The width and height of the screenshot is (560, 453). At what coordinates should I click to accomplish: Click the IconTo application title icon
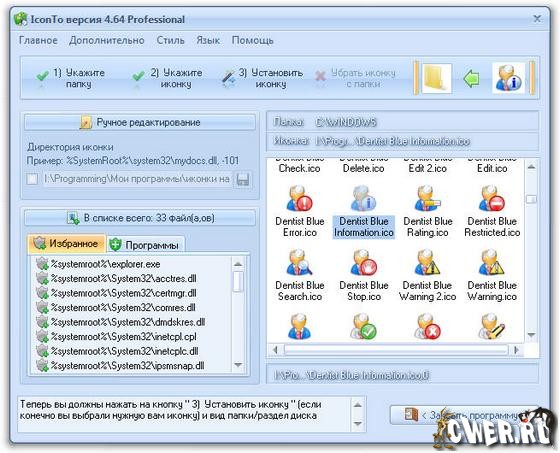tap(21, 19)
